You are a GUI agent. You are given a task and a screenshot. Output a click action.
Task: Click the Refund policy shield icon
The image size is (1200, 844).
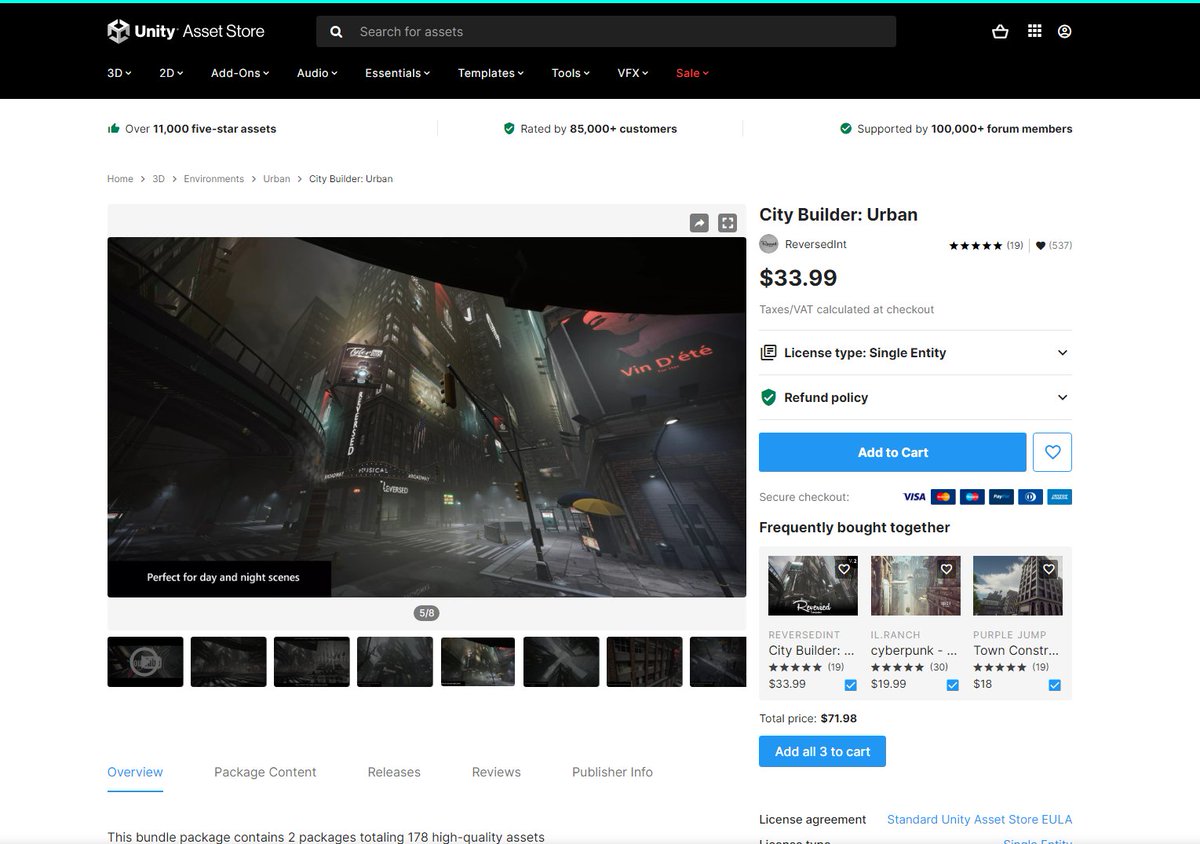(768, 397)
